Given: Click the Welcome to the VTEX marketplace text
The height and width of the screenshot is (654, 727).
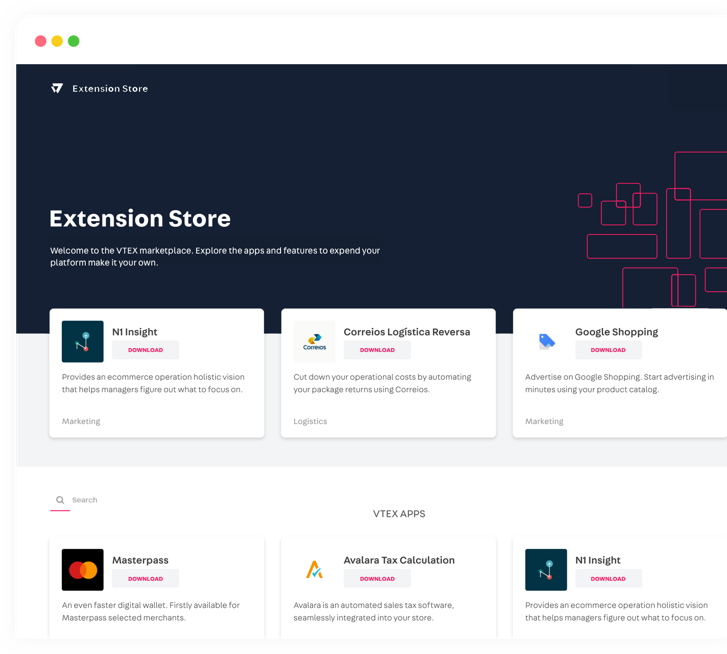Looking at the screenshot, I should (215, 256).
